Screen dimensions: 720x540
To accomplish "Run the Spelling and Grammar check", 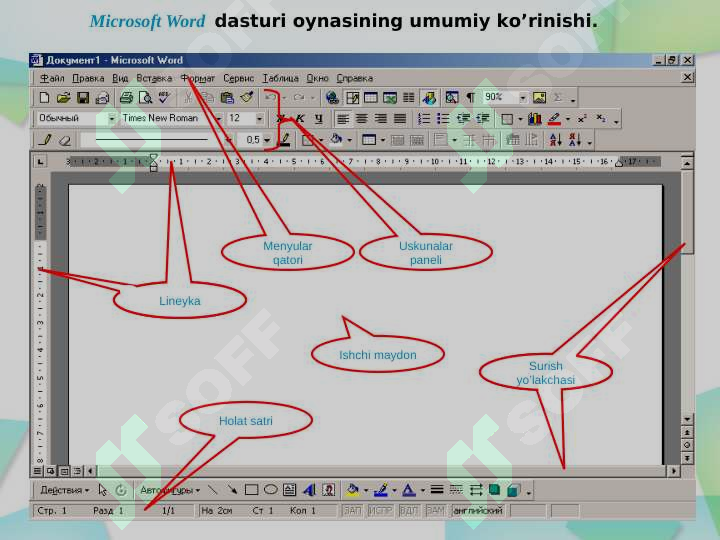I will pos(164,97).
